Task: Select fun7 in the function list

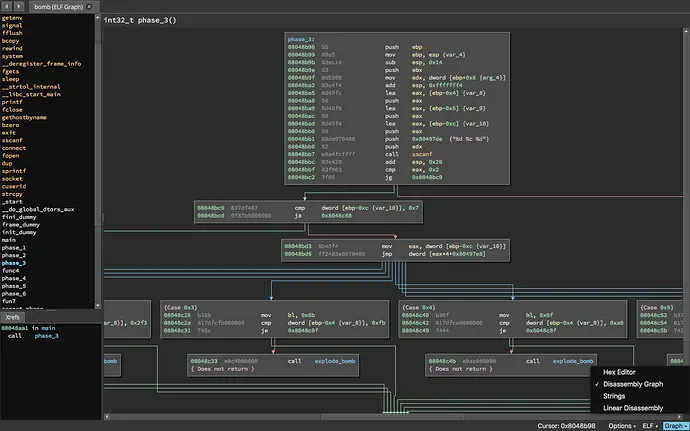Action: pos(8,301)
